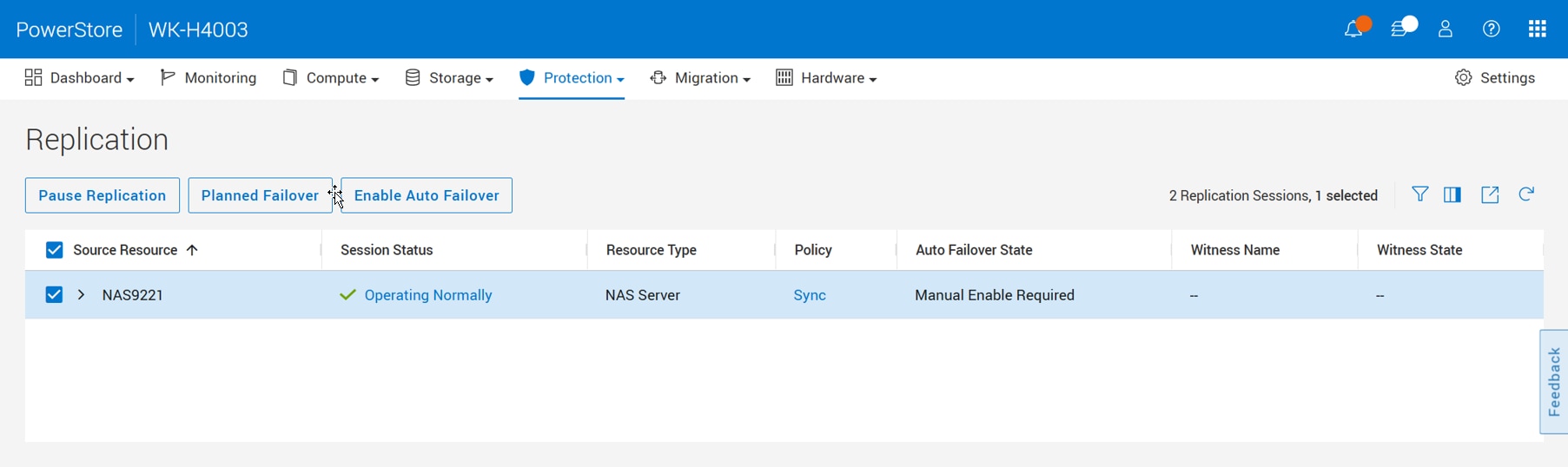Open the alerts bell icon
Screen dimensions: 1568x467
tap(1353, 30)
